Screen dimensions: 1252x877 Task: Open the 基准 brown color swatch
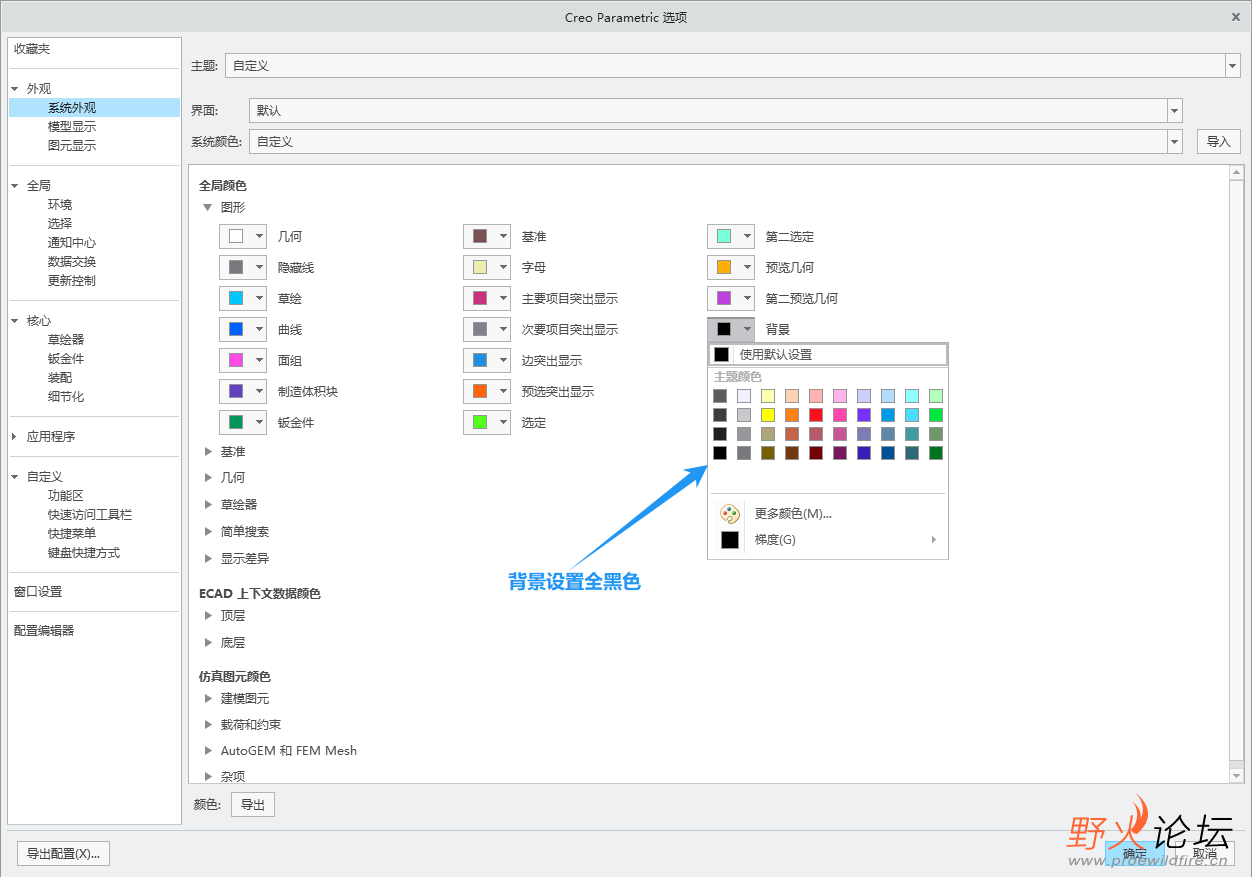pos(487,237)
